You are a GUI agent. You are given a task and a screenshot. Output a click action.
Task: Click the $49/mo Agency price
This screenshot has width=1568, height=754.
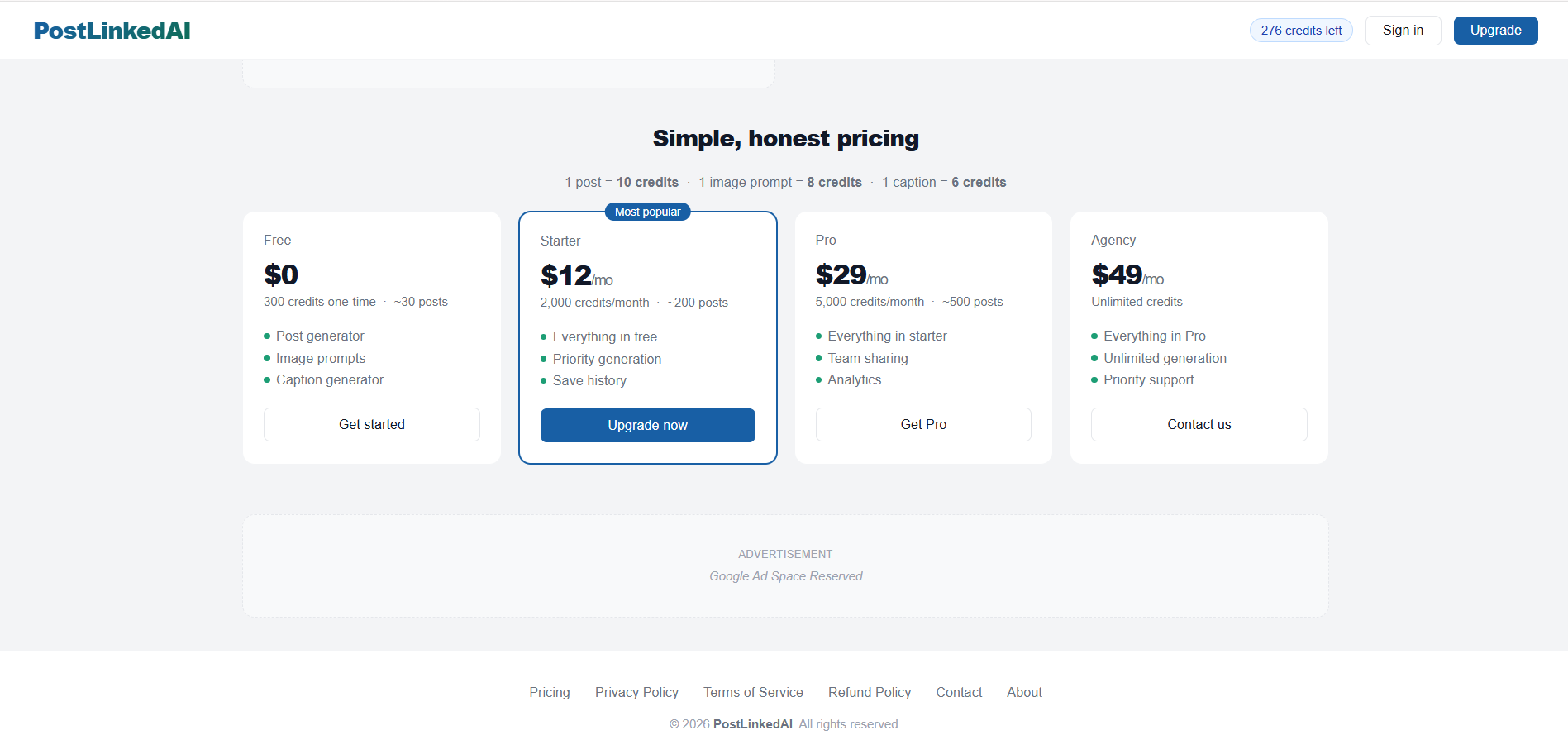1127,274
